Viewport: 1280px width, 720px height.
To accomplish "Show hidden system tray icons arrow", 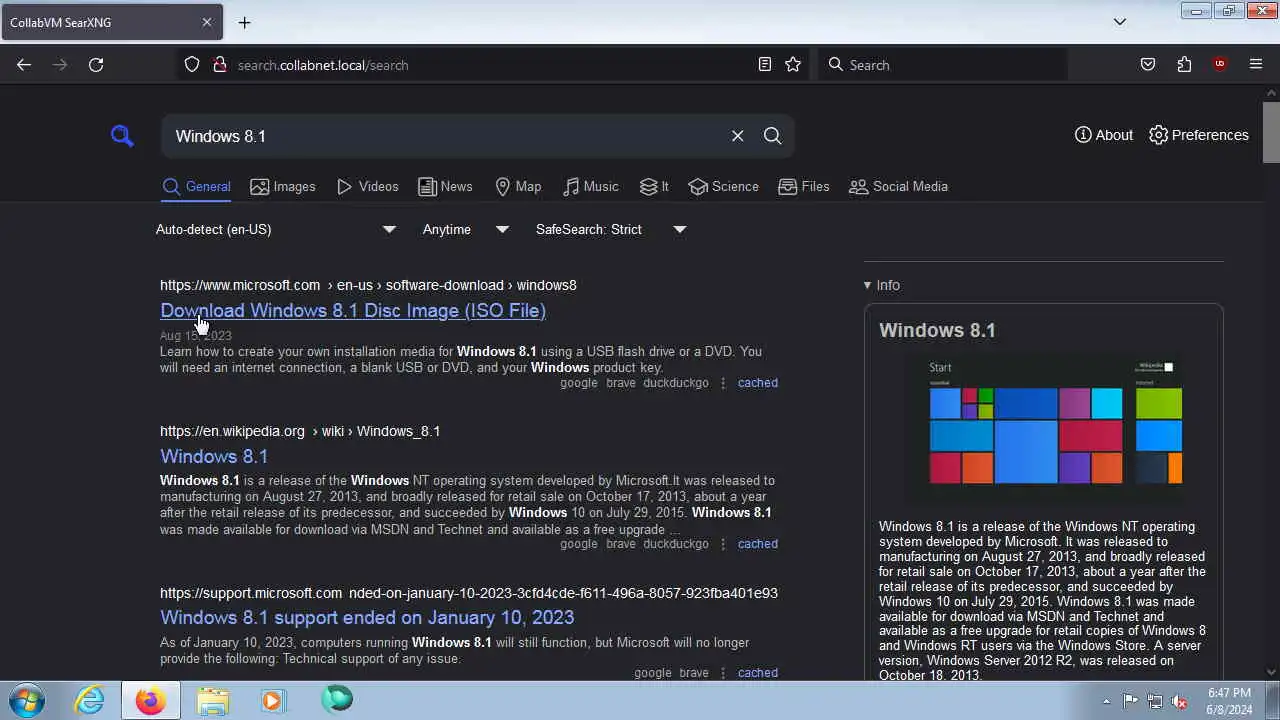I will tap(1106, 701).
